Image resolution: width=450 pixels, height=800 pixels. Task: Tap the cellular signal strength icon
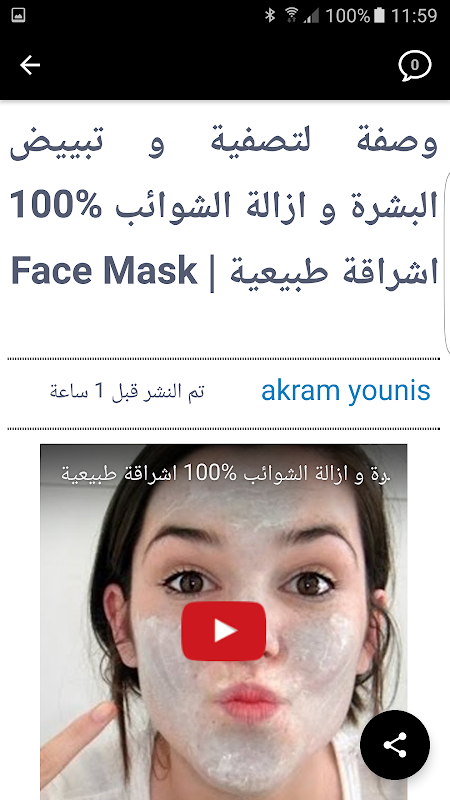coord(311,15)
